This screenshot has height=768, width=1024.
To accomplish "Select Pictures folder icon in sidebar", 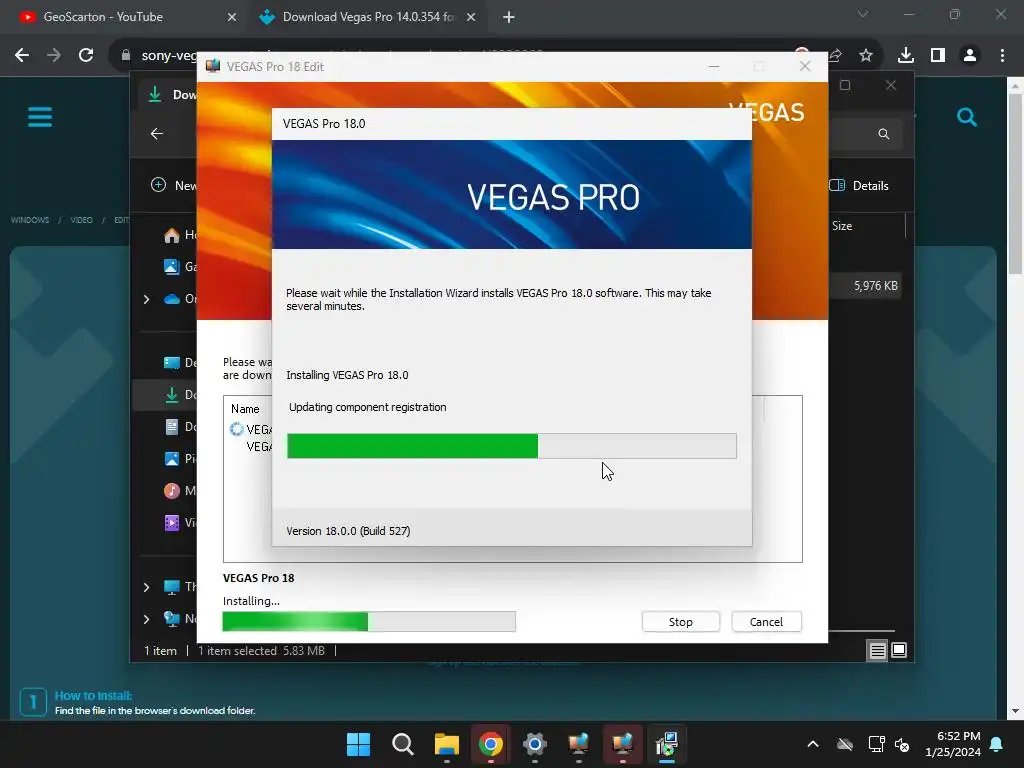I will coord(172,458).
